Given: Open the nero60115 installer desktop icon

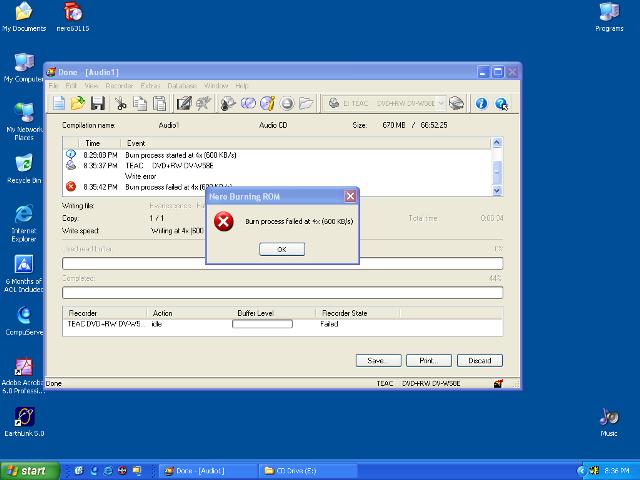Looking at the screenshot, I should click(x=73, y=17).
